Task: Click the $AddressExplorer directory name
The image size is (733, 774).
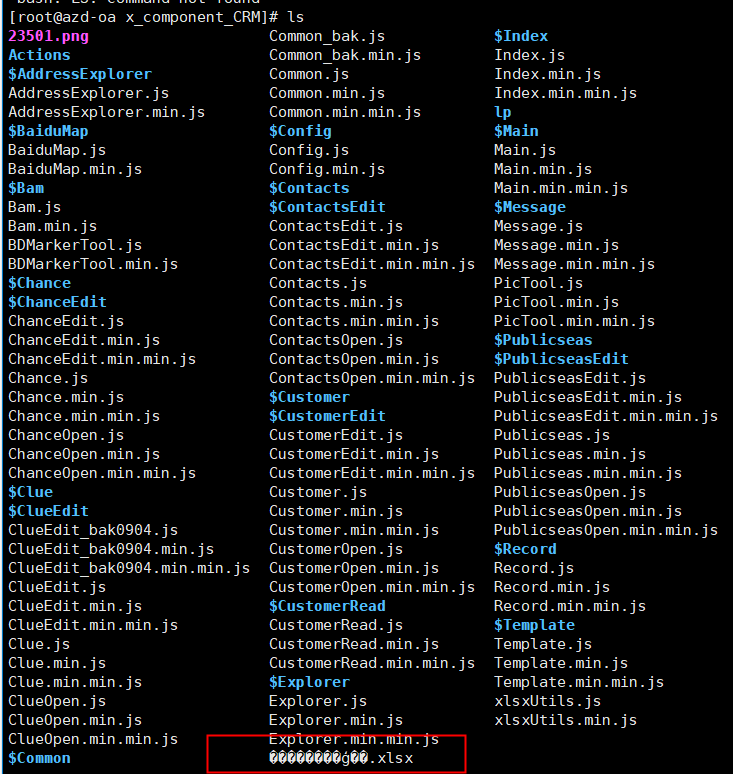Action: tap(80, 74)
